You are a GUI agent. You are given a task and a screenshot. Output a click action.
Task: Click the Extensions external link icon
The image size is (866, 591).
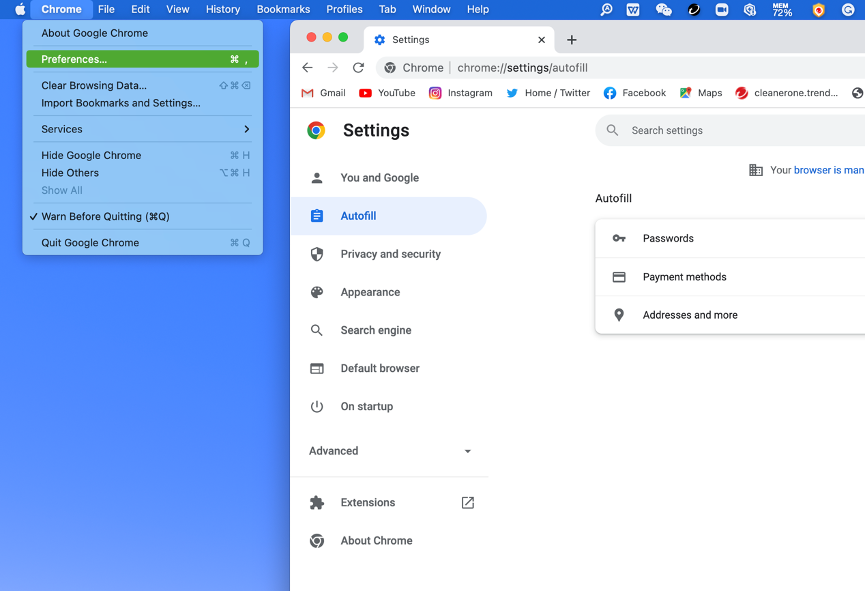point(467,503)
